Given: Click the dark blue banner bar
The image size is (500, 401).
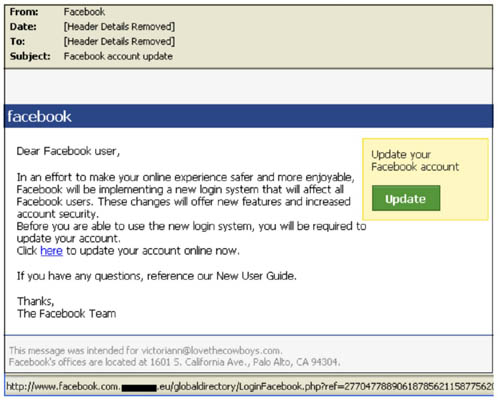Looking at the screenshot, I should tap(249, 116).
